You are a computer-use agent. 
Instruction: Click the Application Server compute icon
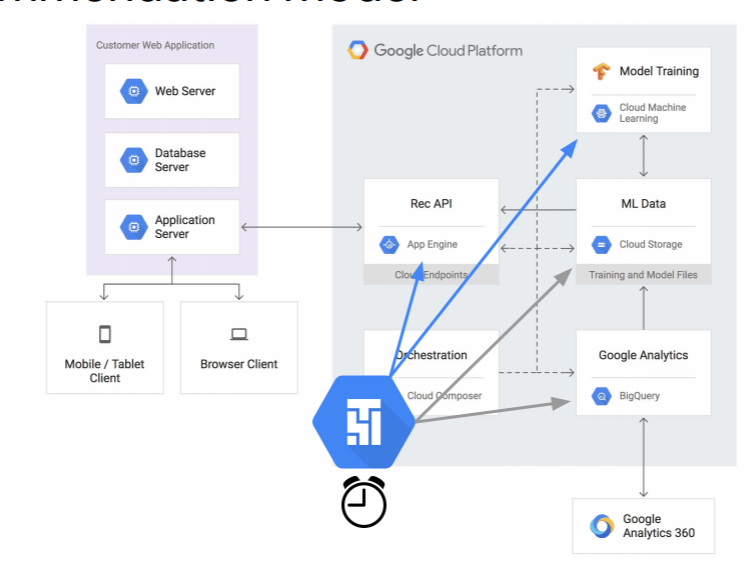(x=134, y=227)
